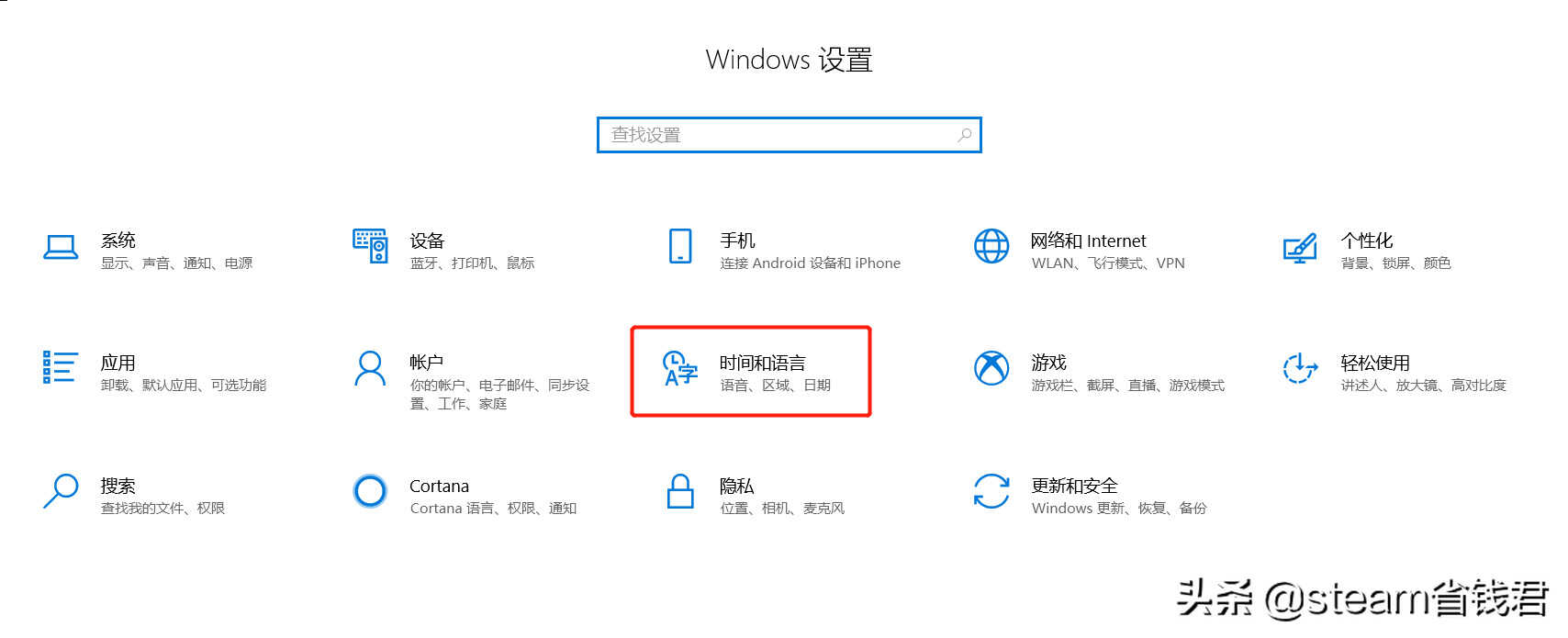Click the 网络和 Internet globe icon

tap(991, 246)
